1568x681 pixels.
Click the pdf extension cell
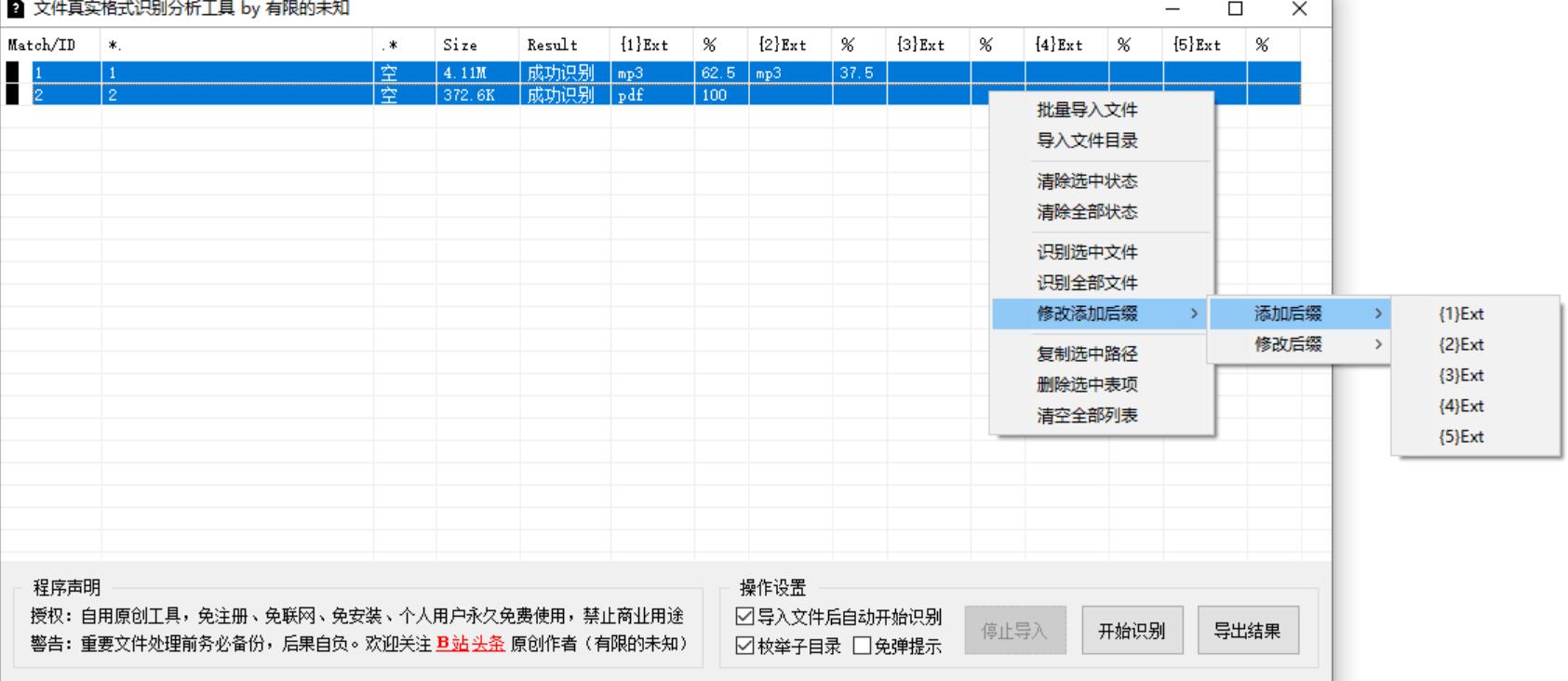[652, 95]
